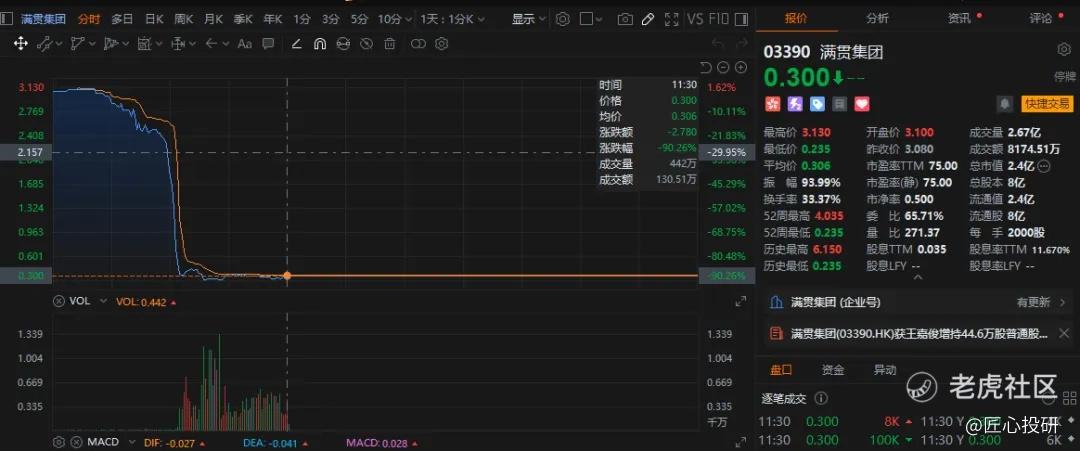Select the arrow annotation tool
1080x451 pixels.
tap(211, 43)
